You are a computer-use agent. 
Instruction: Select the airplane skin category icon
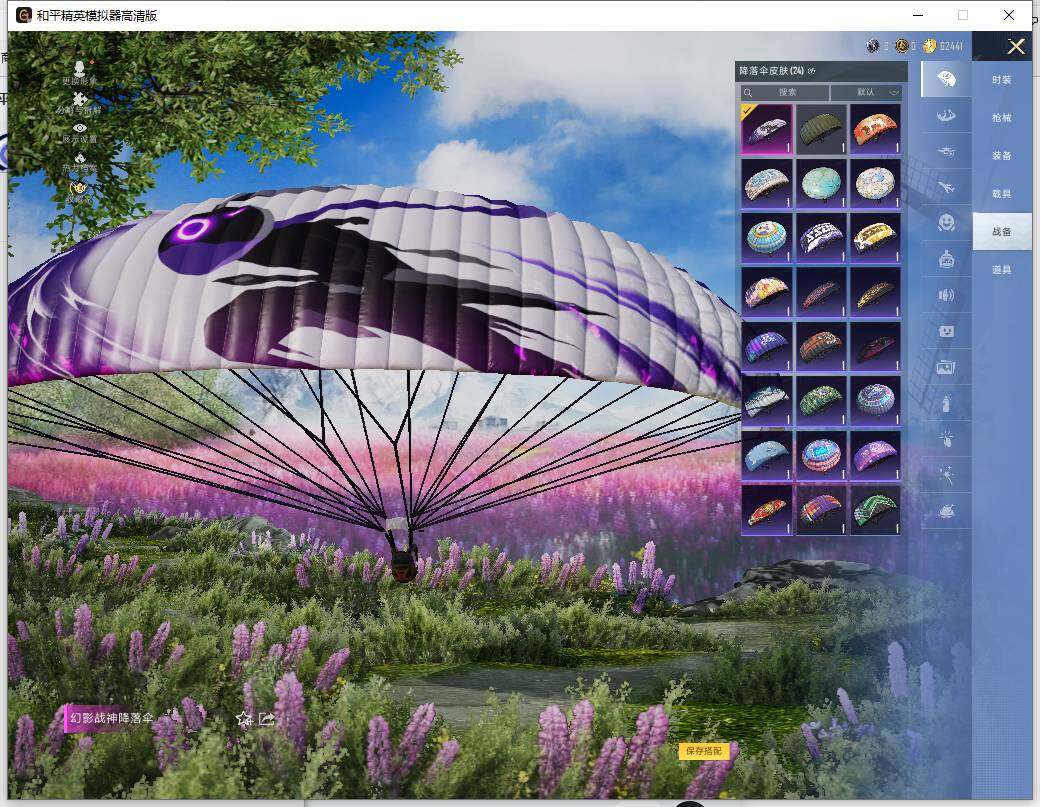(x=945, y=187)
